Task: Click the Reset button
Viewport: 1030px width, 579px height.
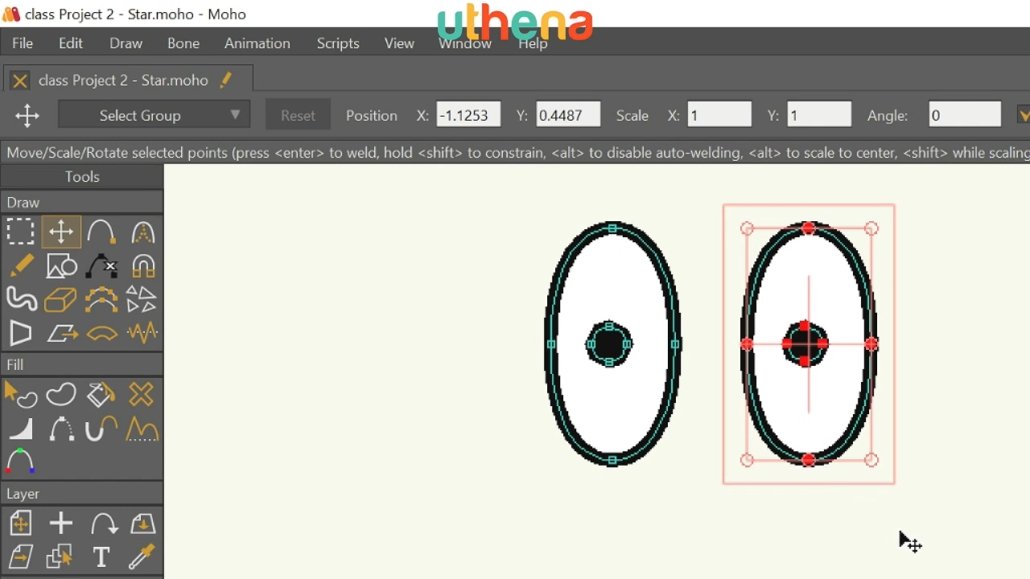Action: [x=298, y=115]
